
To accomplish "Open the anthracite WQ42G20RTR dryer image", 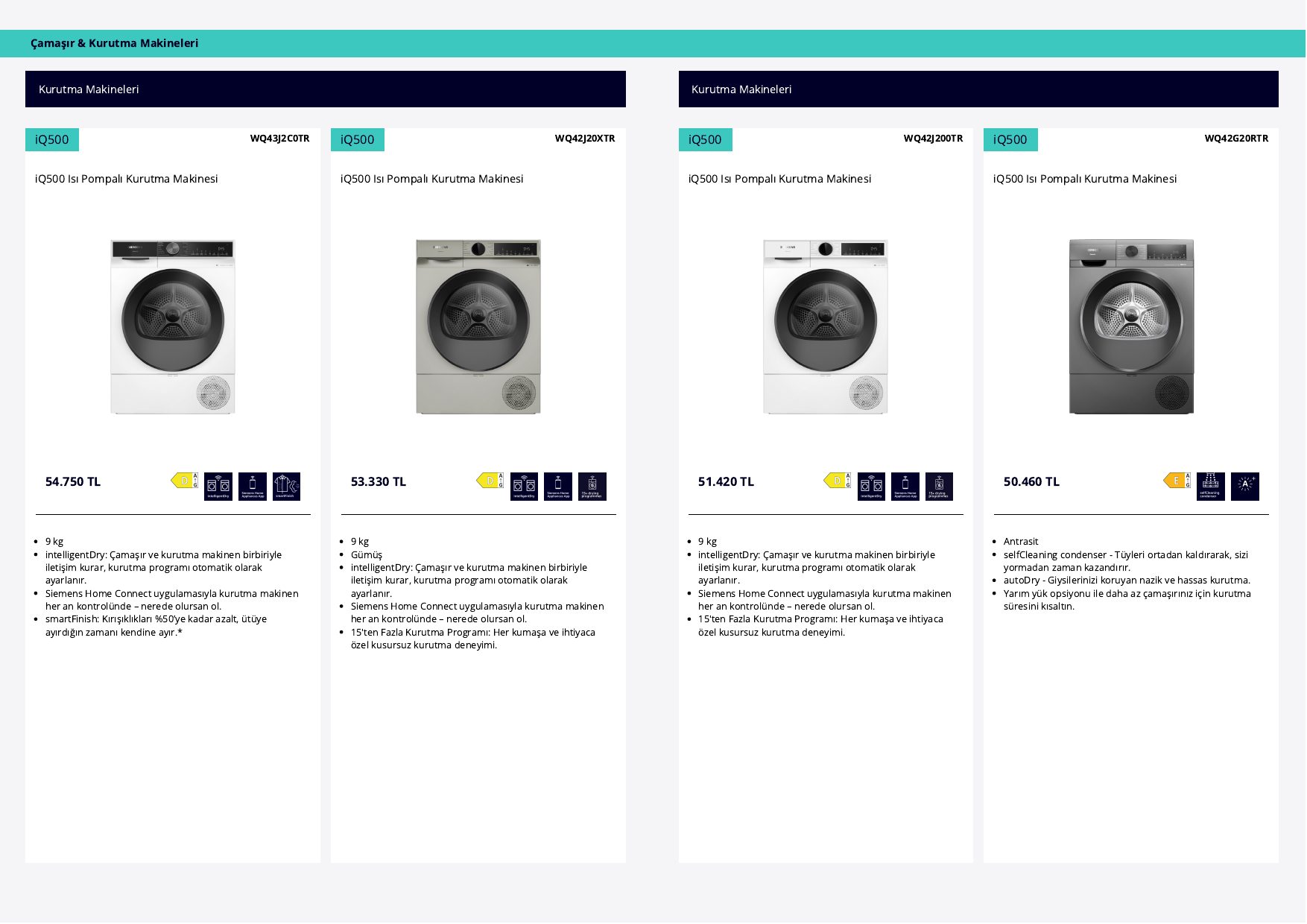I will [1131, 326].
